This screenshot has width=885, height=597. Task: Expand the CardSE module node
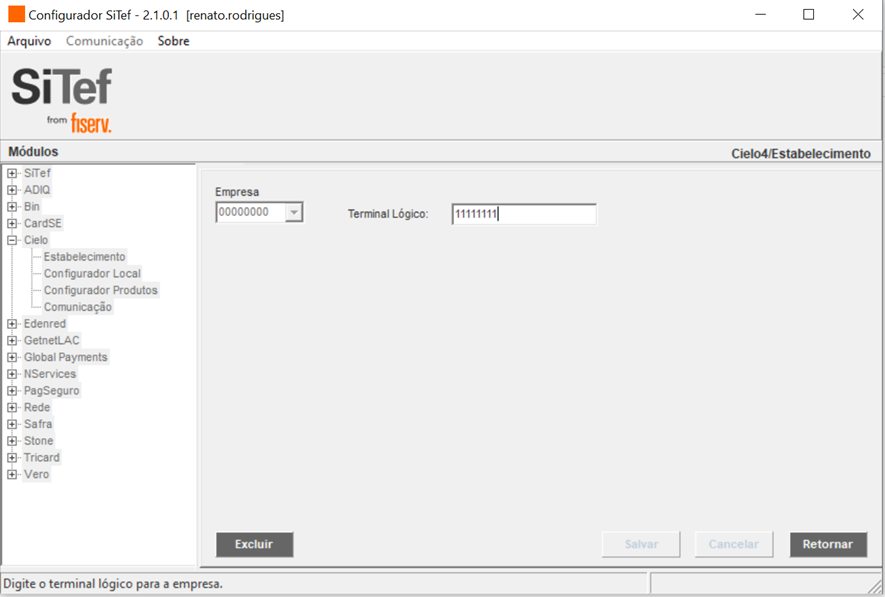pos(12,223)
